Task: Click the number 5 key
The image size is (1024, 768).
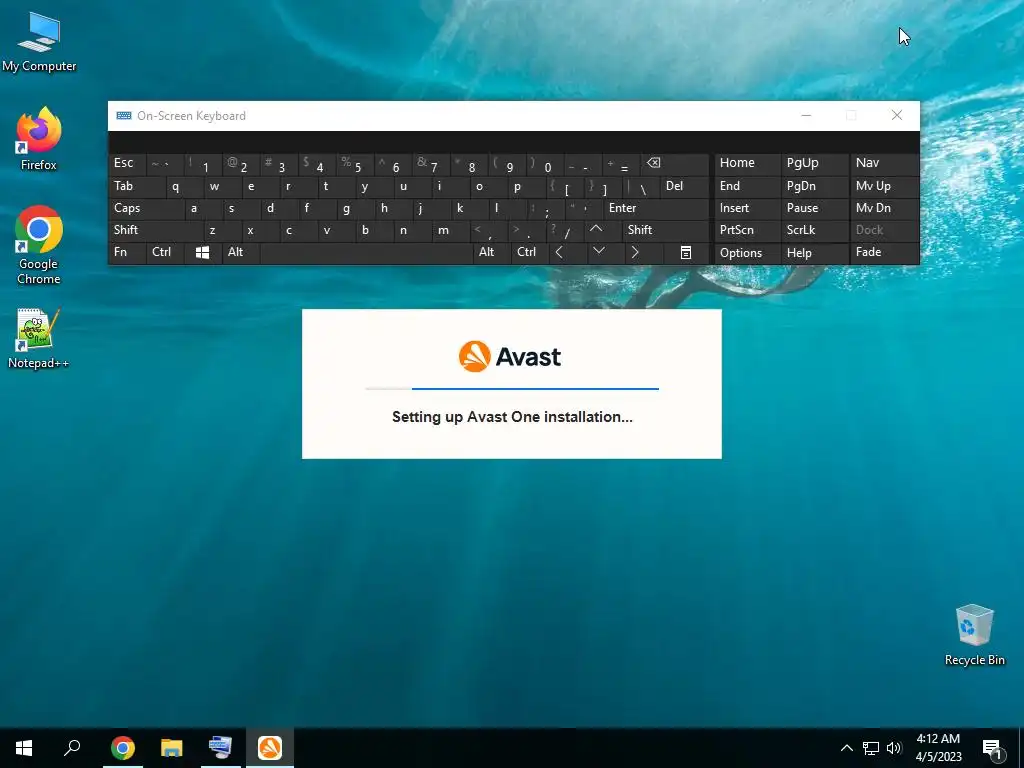Action: 355,164
